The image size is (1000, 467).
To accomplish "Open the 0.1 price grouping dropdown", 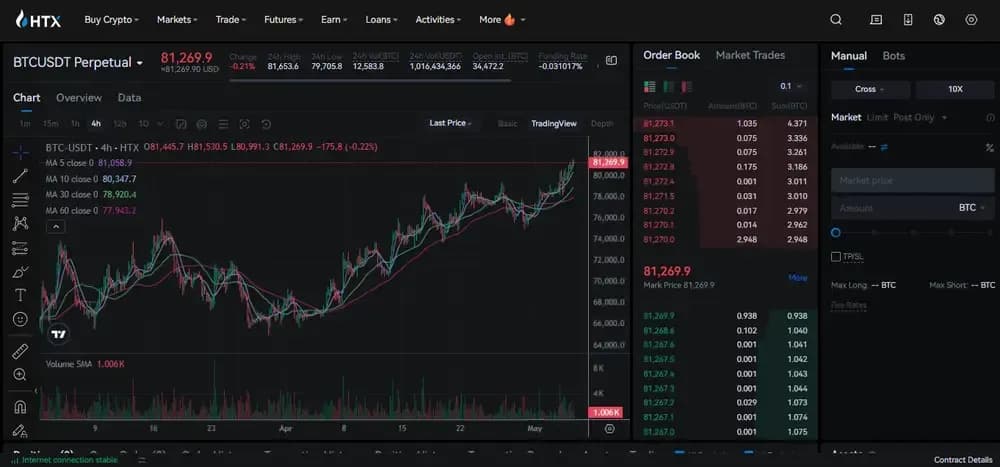I will (791, 86).
